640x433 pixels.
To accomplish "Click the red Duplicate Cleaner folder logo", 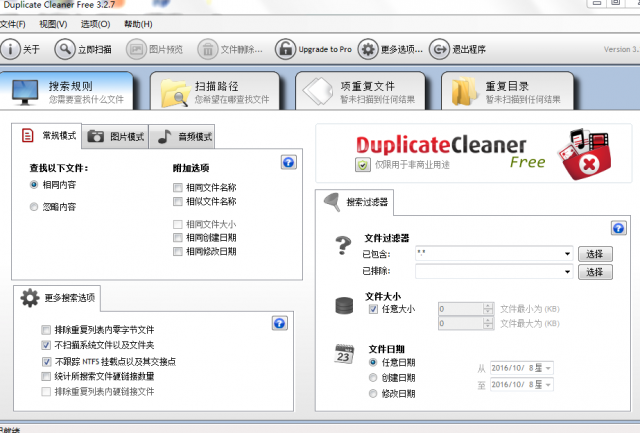I will click(x=584, y=154).
